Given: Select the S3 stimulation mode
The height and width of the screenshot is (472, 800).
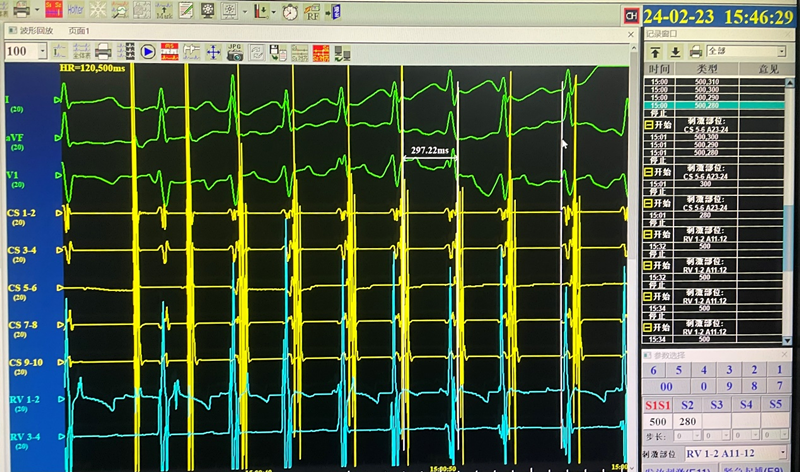Looking at the screenshot, I should click(x=716, y=404).
